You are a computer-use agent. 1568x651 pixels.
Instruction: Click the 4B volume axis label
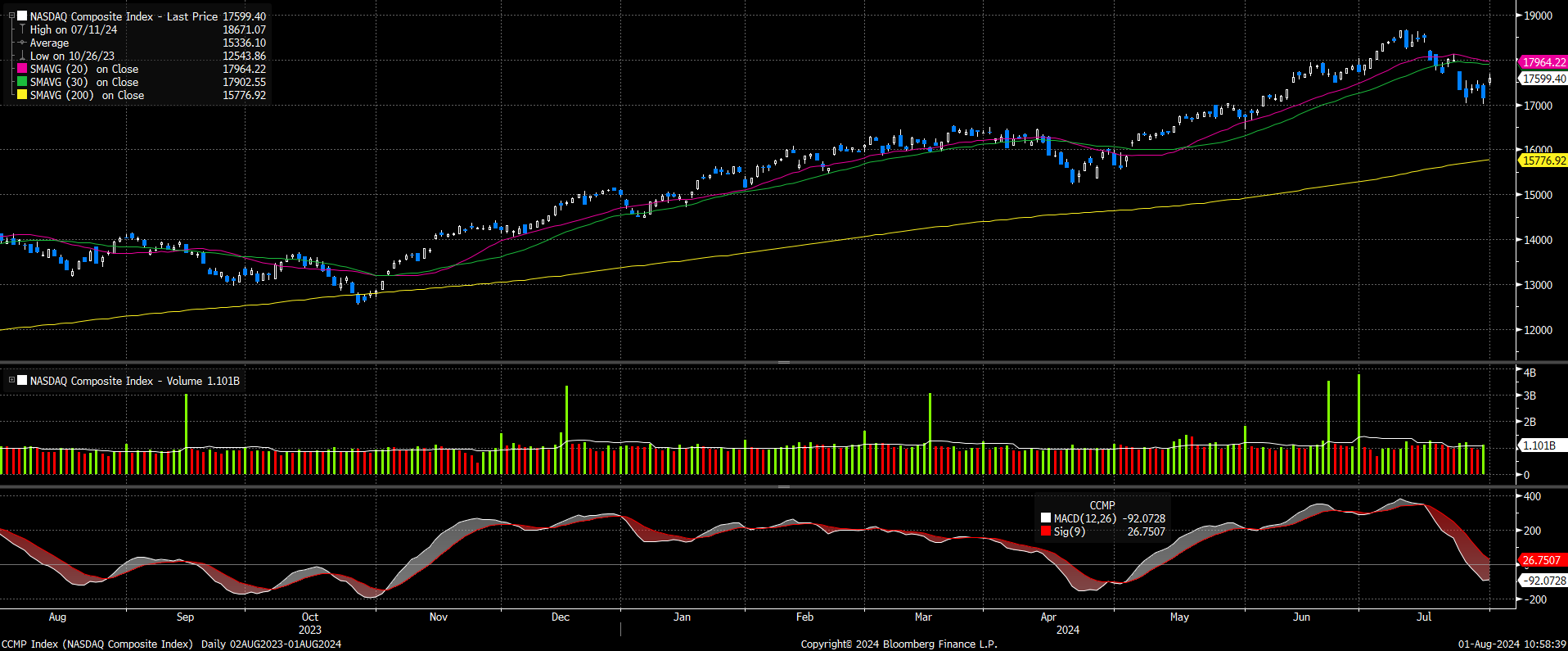pyautogui.click(x=1530, y=373)
